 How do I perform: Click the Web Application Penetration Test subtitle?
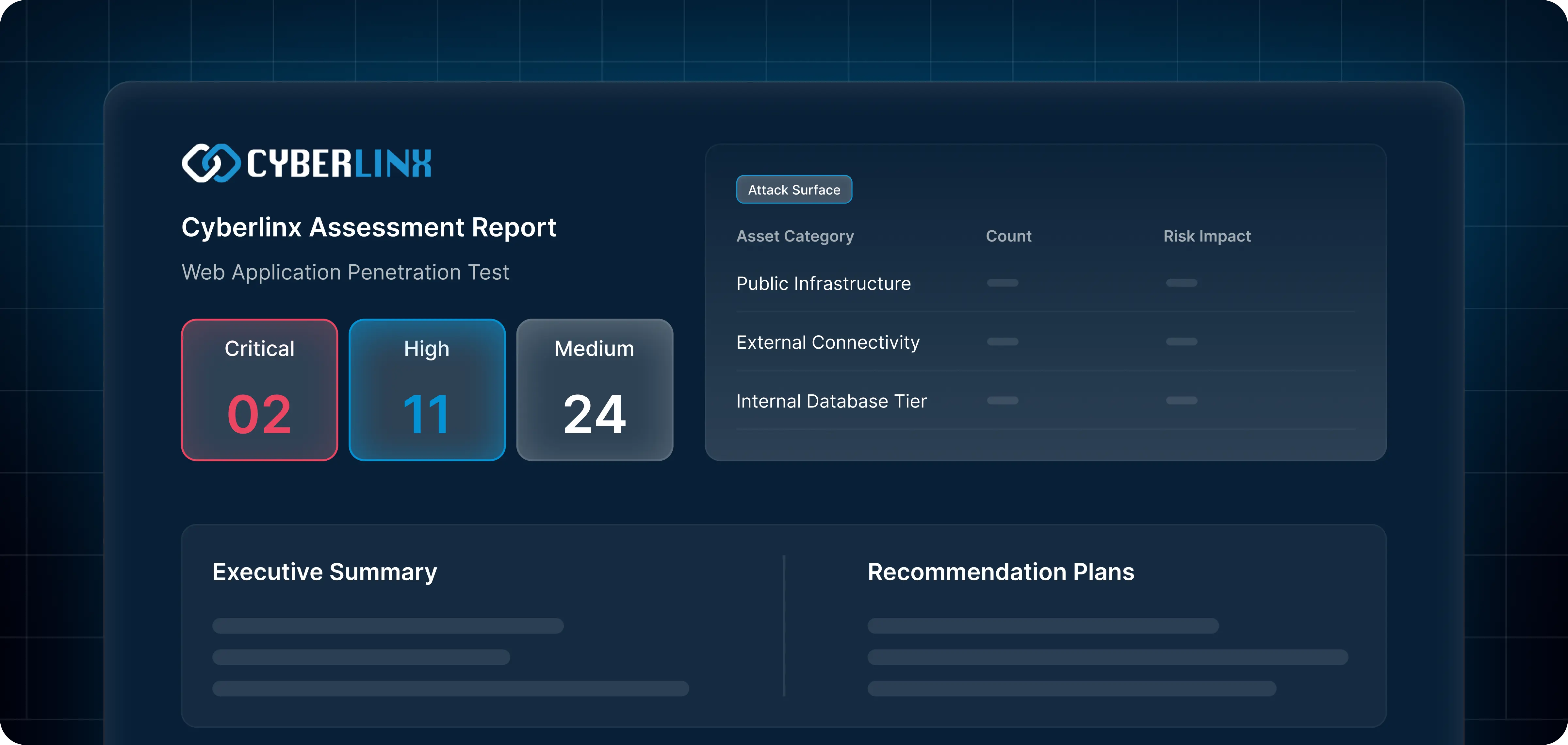pyautogui.click(x=345, y=273)
